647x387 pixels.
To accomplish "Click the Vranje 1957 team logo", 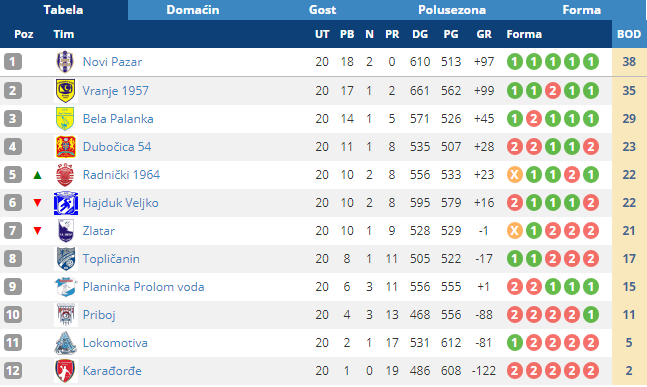I will [65, 91].
